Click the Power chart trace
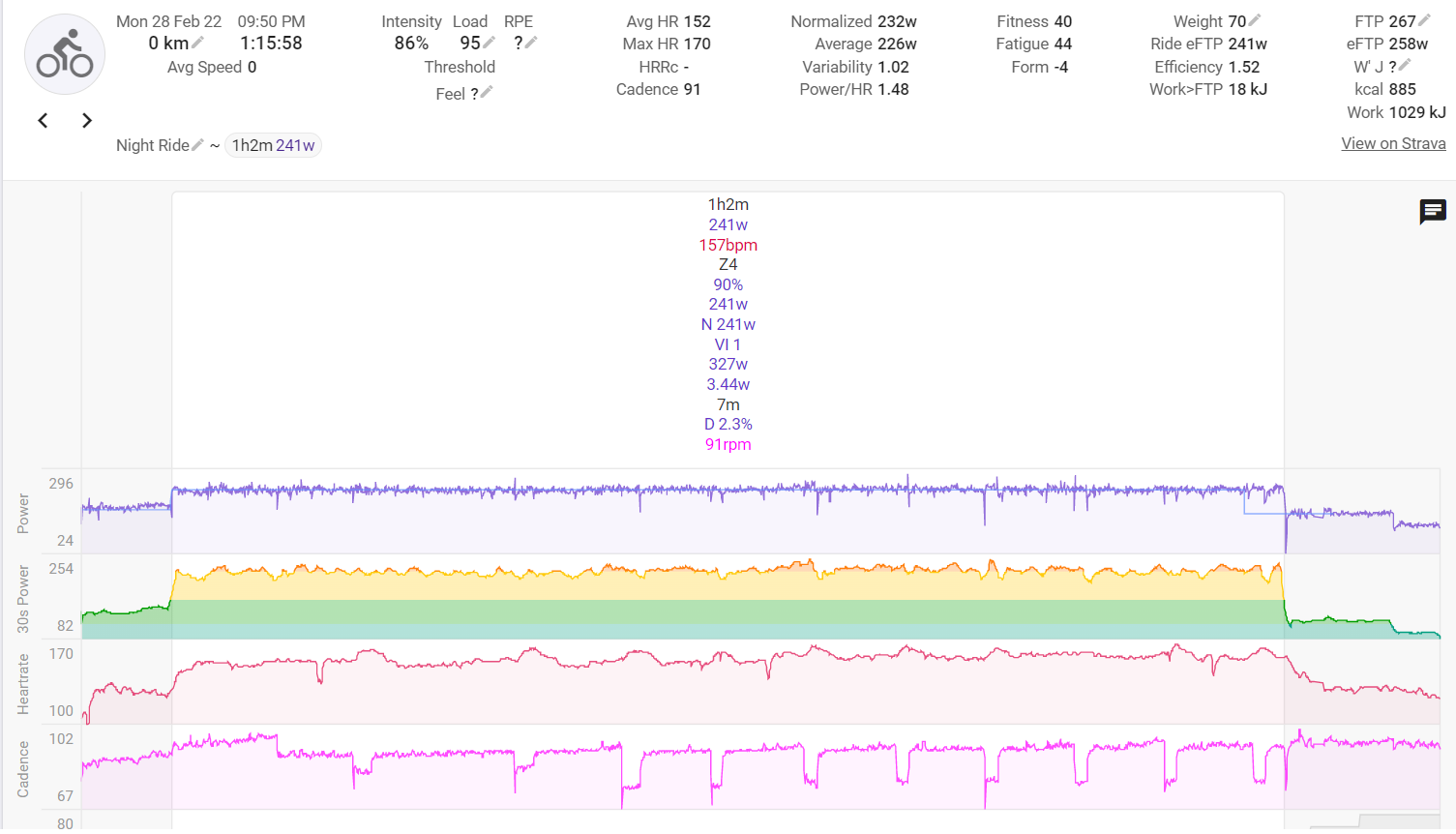Image resolution: width=1456 pixels, height=834 pixels. tap(726, 491)
